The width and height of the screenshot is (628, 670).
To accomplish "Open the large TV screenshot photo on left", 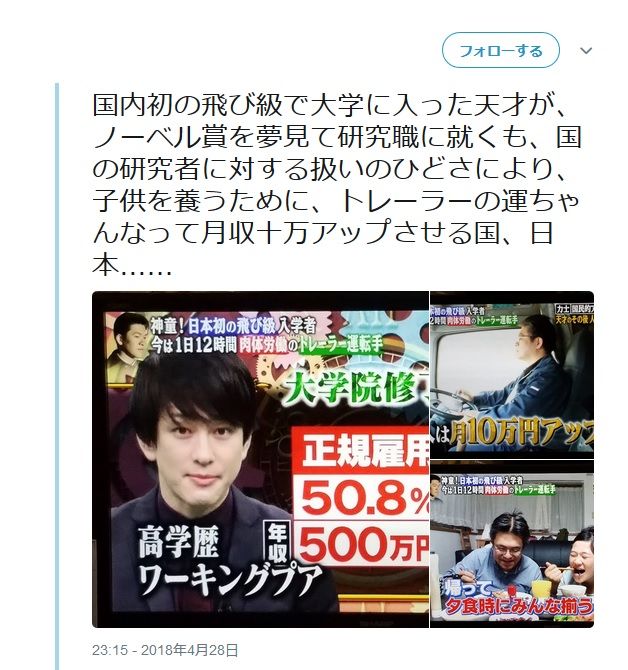I will click(260, 459).
